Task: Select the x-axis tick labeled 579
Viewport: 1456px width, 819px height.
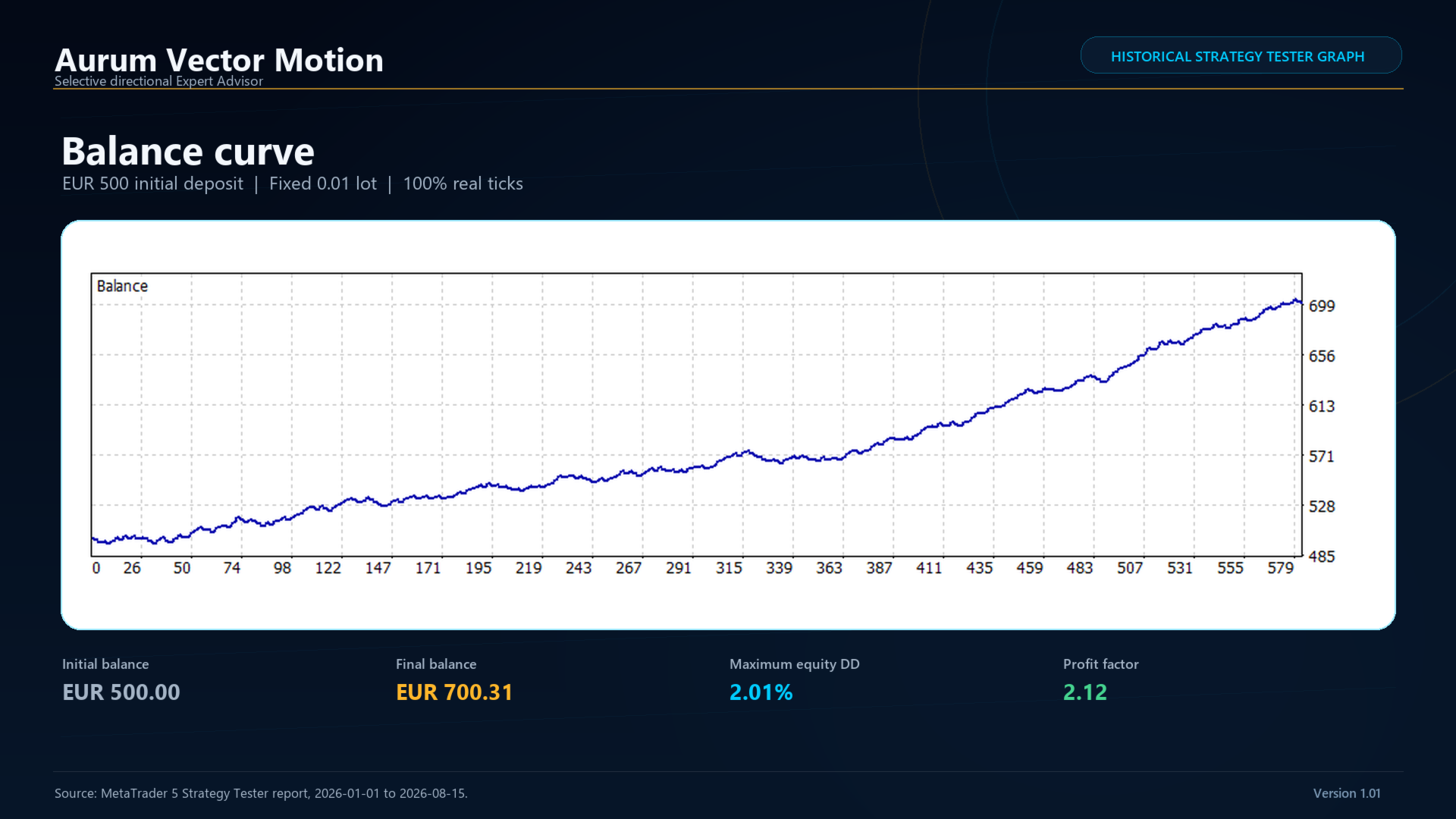Action: pyautogui.click(x=1281, y=568)
